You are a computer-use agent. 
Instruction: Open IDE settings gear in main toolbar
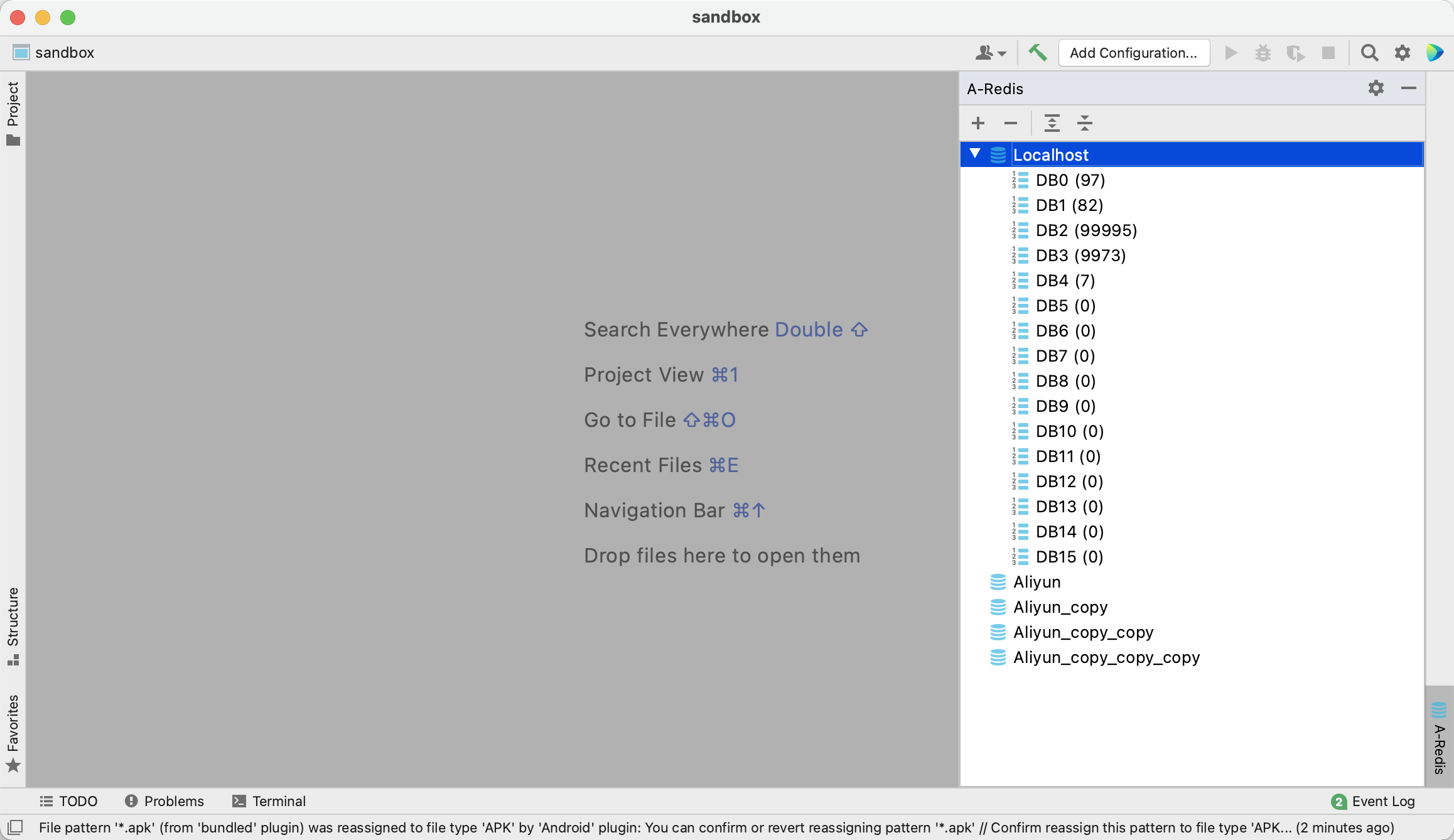point(1402,53)
